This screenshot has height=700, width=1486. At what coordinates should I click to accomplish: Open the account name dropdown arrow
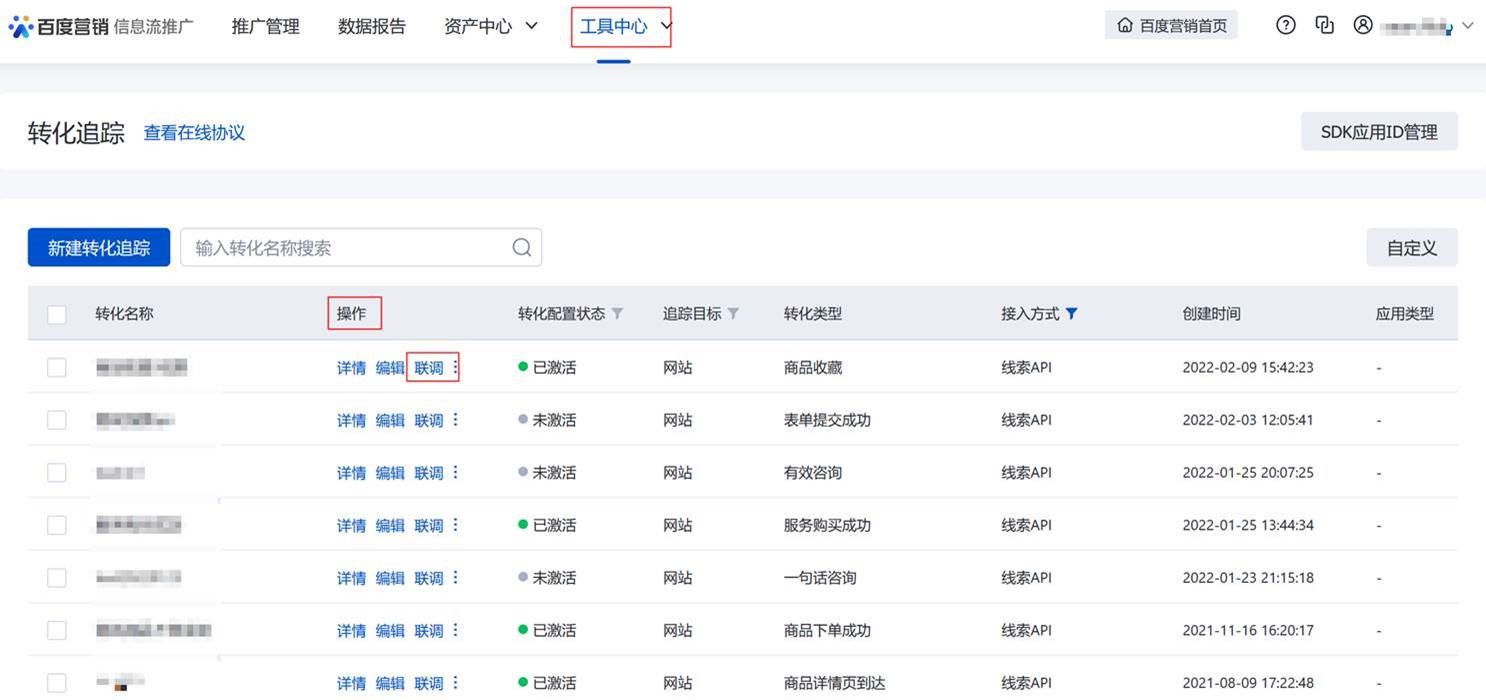click(1467, 26)
